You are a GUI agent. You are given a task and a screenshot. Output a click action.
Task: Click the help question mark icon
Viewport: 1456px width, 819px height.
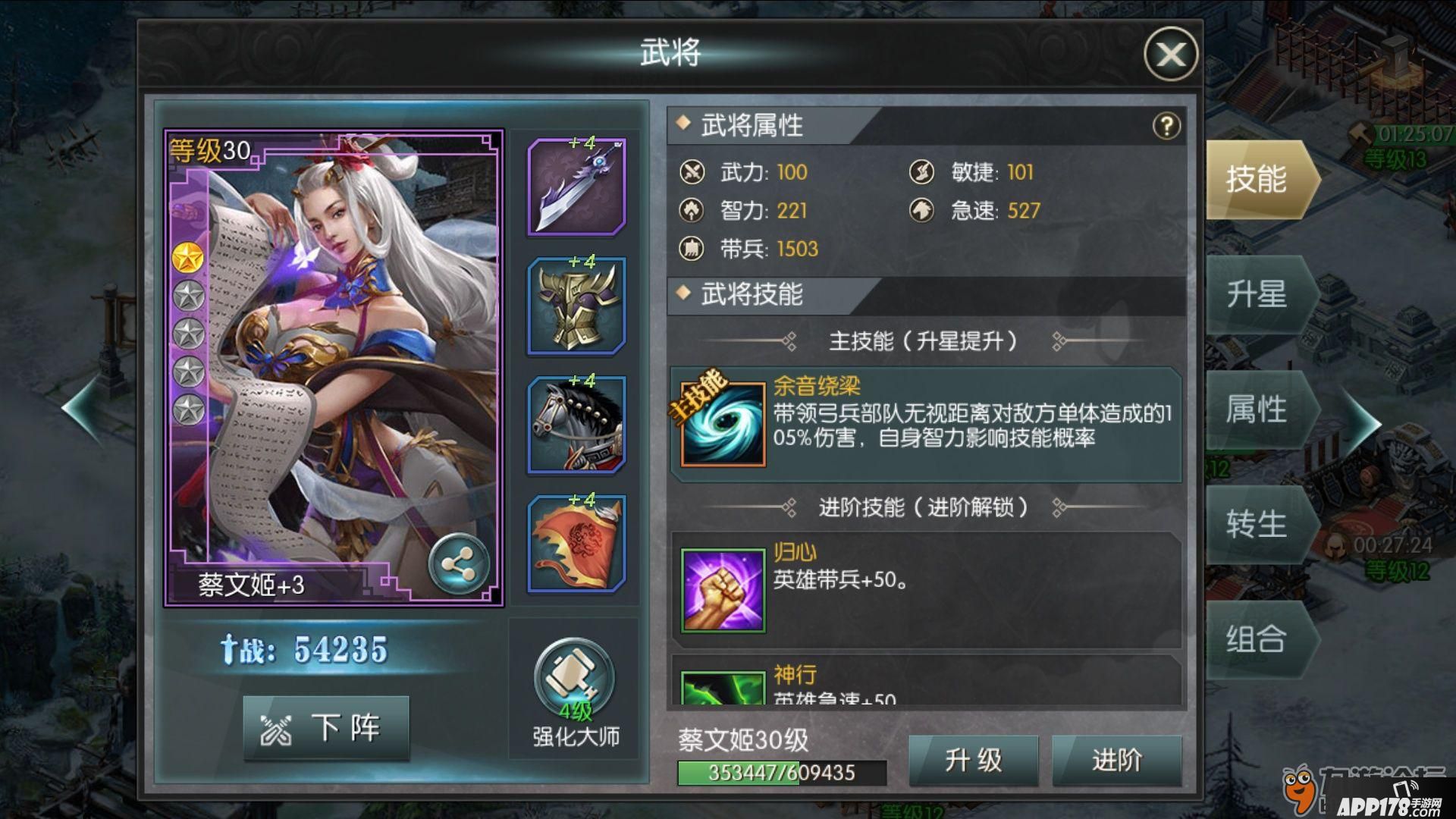click(x=1166, y=126)
